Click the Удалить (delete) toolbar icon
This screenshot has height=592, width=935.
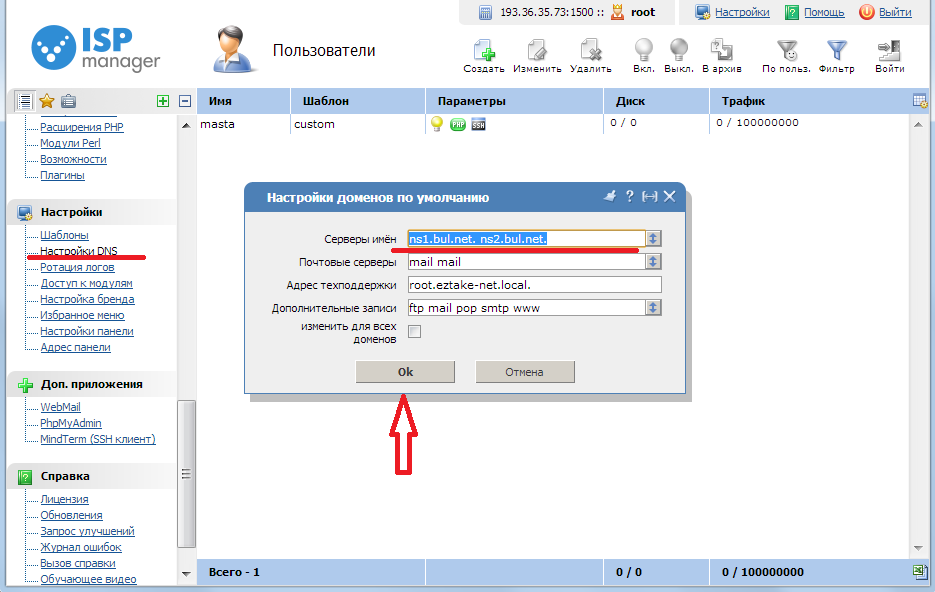pyautogui.click(x=590, y=51)
